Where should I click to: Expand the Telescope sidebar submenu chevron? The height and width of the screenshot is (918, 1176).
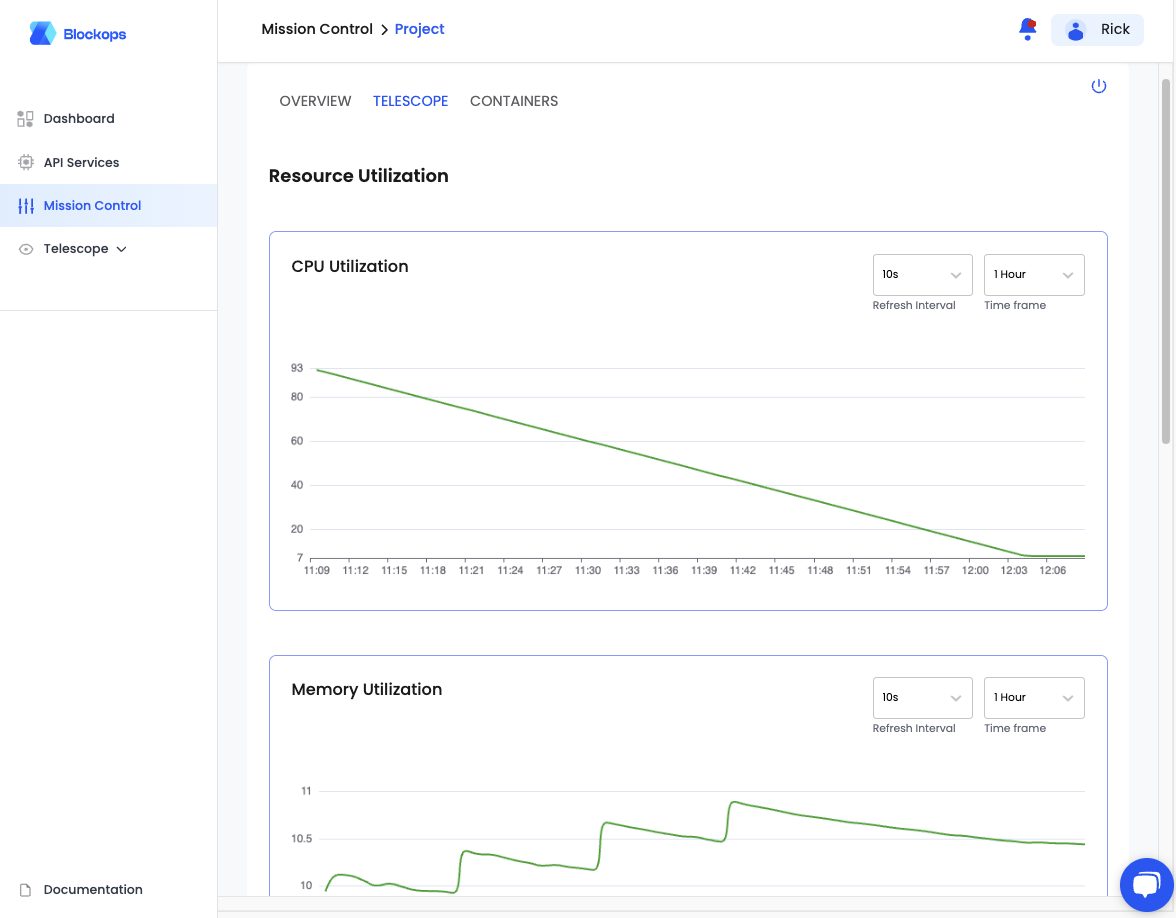click(x=122, y=250)
